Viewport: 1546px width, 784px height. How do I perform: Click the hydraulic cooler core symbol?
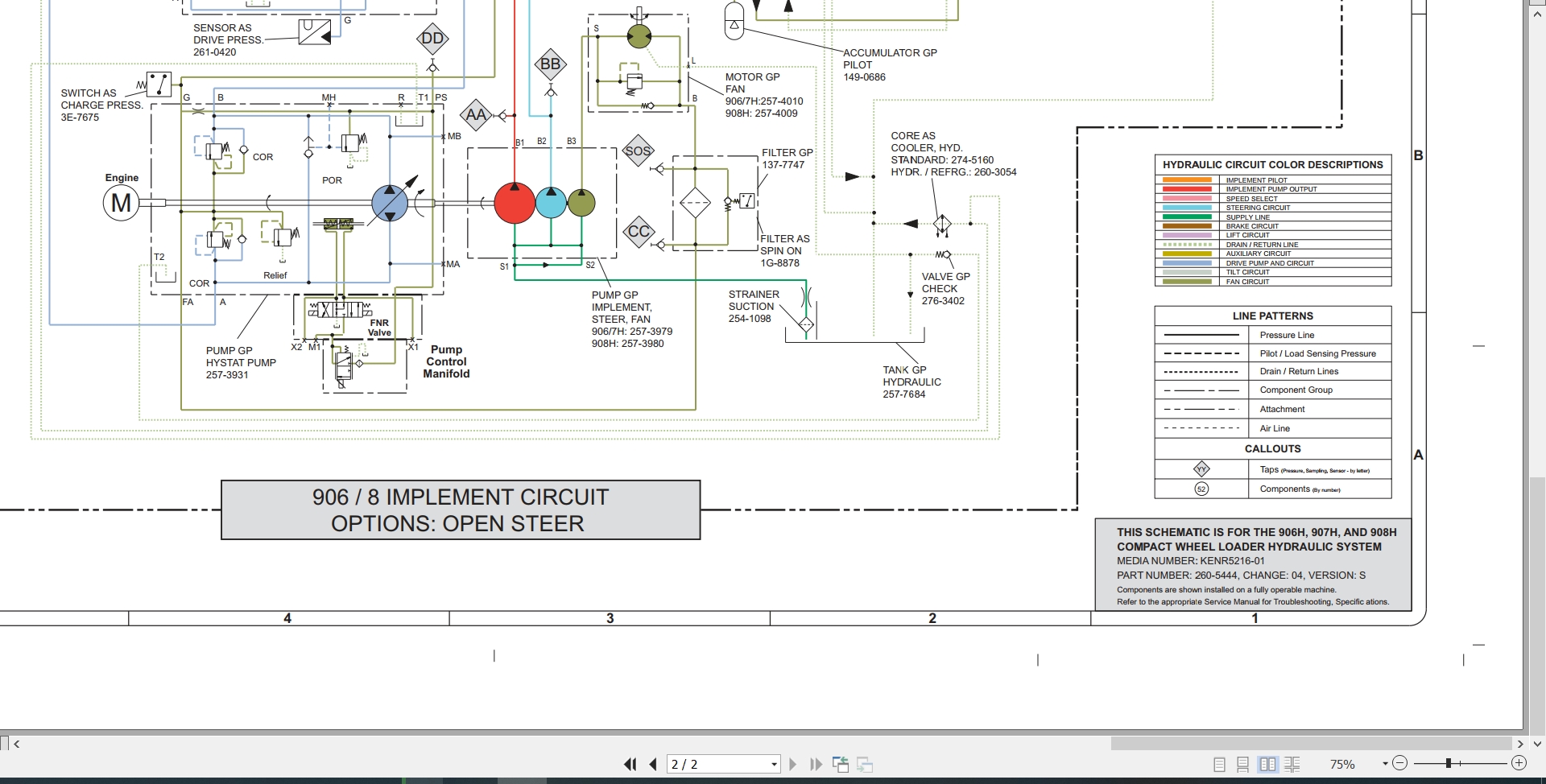942,224
